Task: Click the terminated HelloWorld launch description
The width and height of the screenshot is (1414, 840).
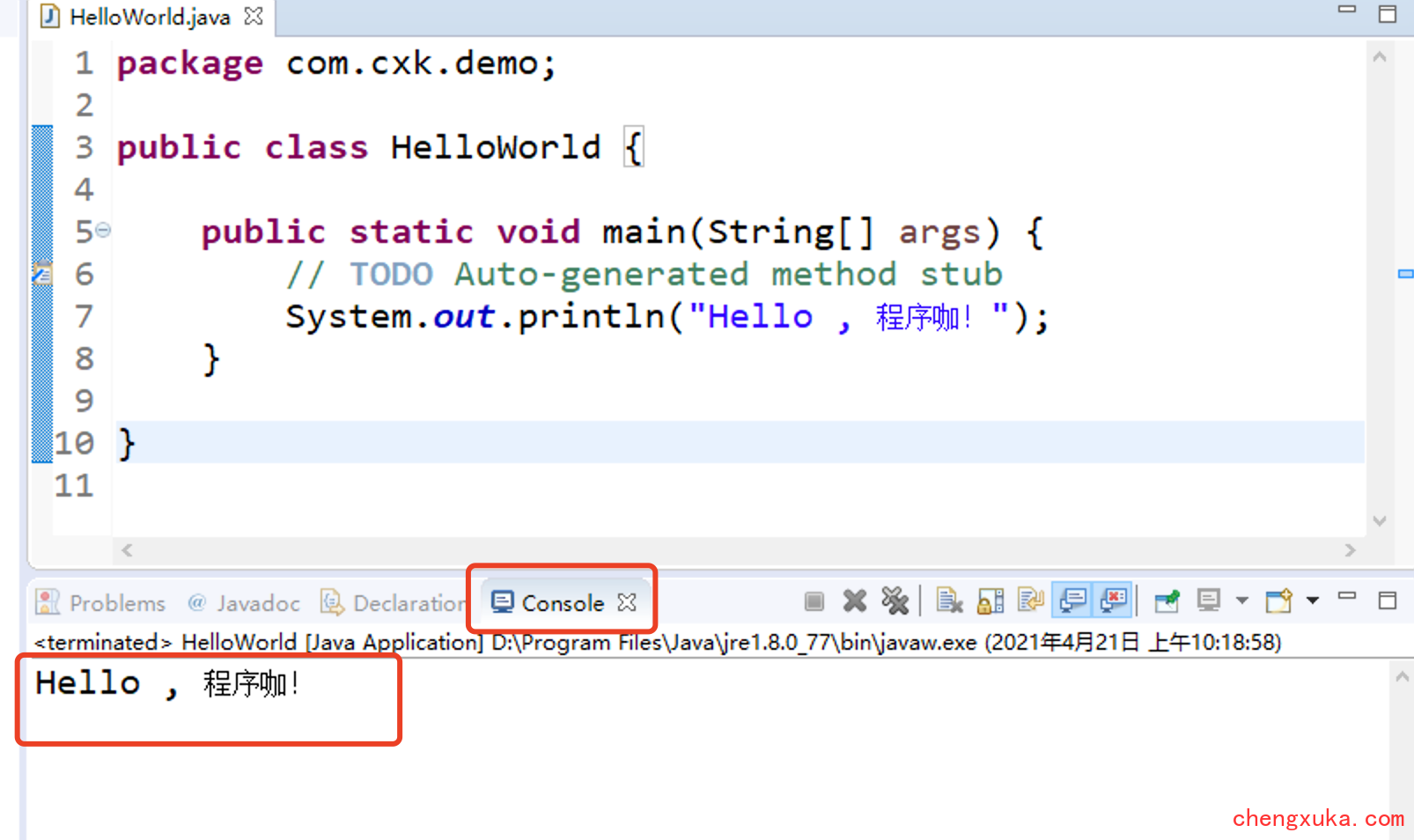Action: 658,642
